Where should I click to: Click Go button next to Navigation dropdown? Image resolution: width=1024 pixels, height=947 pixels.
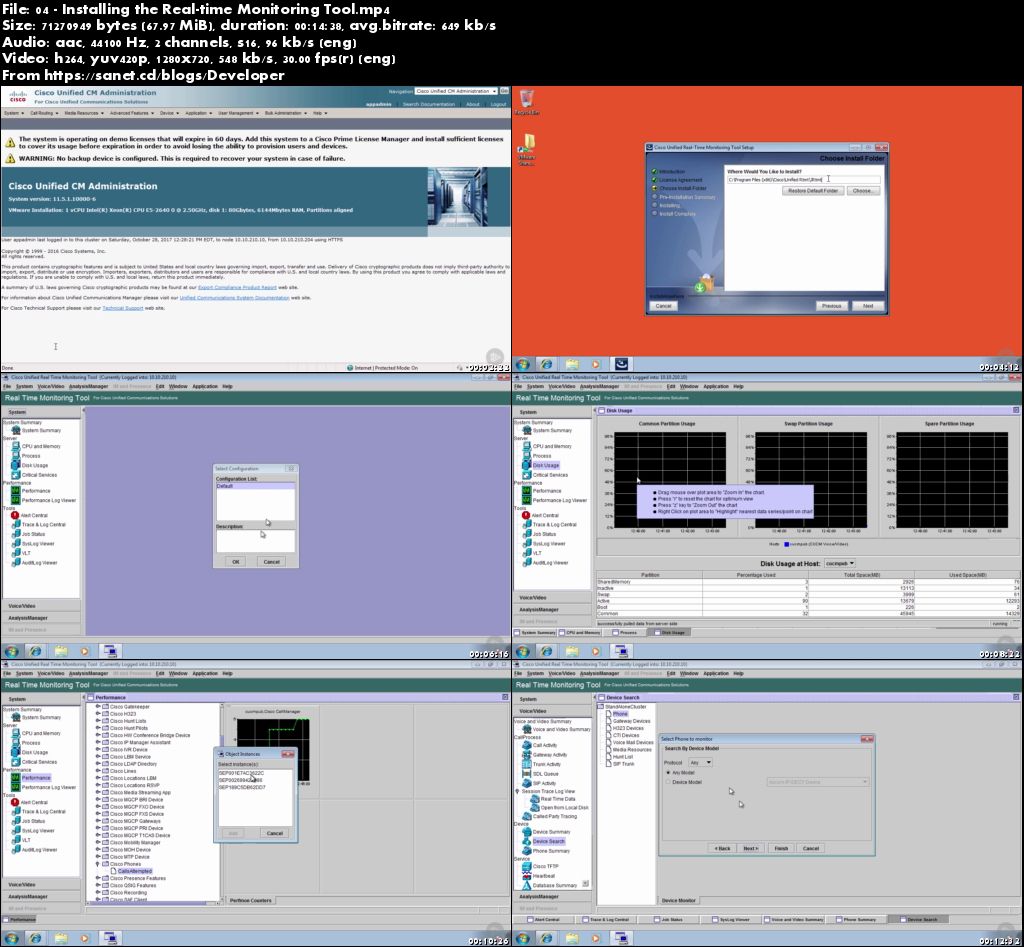tap(504, 91)
